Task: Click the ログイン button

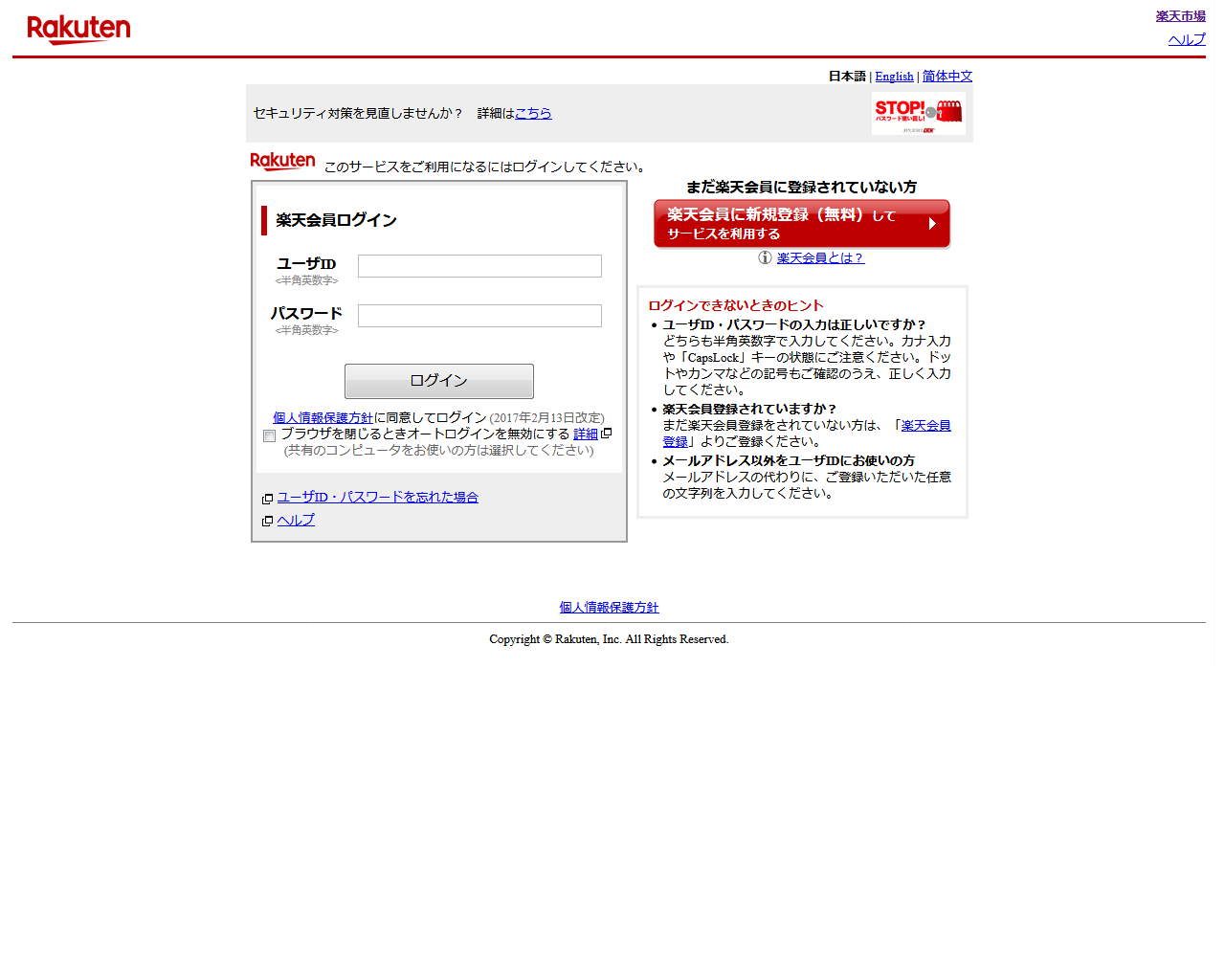Action: click(x=439, y=381)
